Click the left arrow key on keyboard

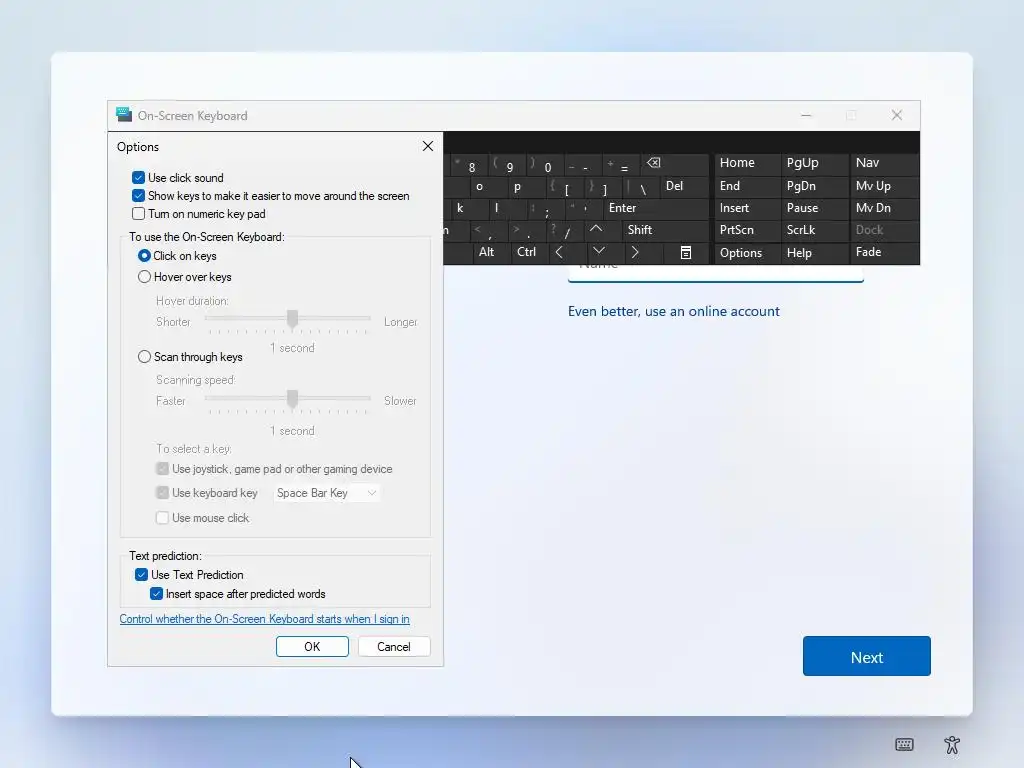point(559,252)
